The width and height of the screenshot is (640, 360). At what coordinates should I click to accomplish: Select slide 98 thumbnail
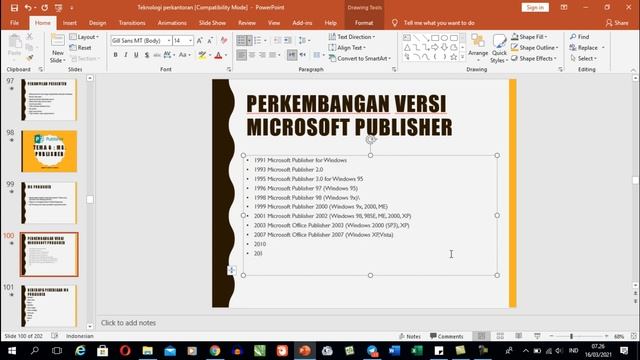[49, 151]
